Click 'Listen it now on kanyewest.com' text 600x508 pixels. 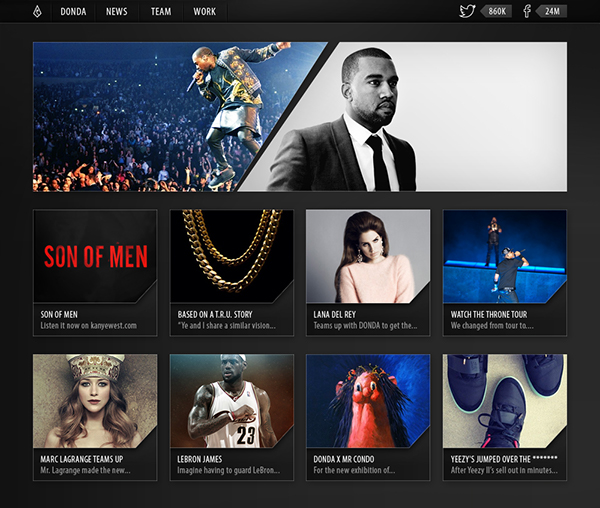[88, 326]
